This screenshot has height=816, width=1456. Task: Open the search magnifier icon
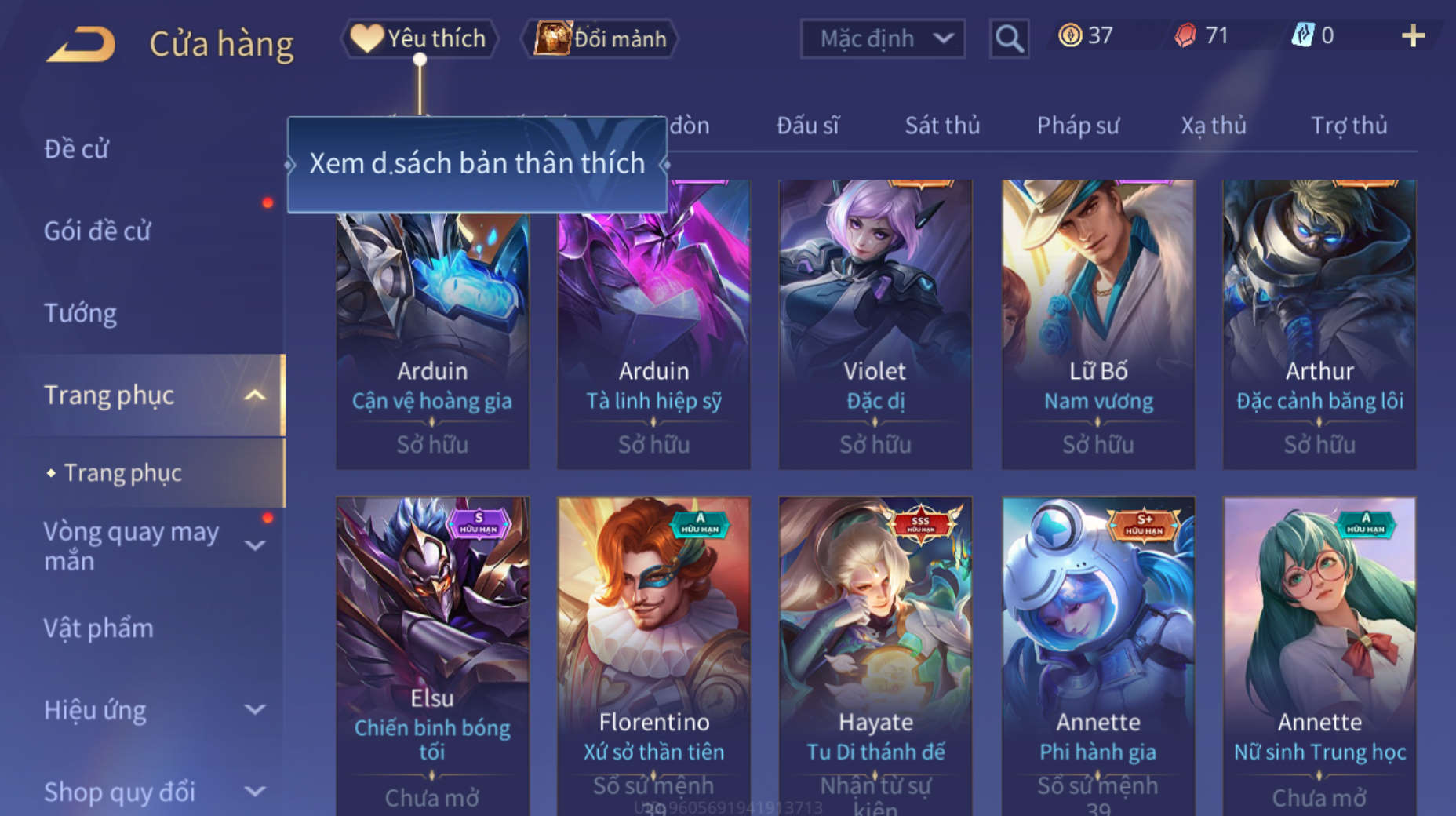tap(1009, 38)
